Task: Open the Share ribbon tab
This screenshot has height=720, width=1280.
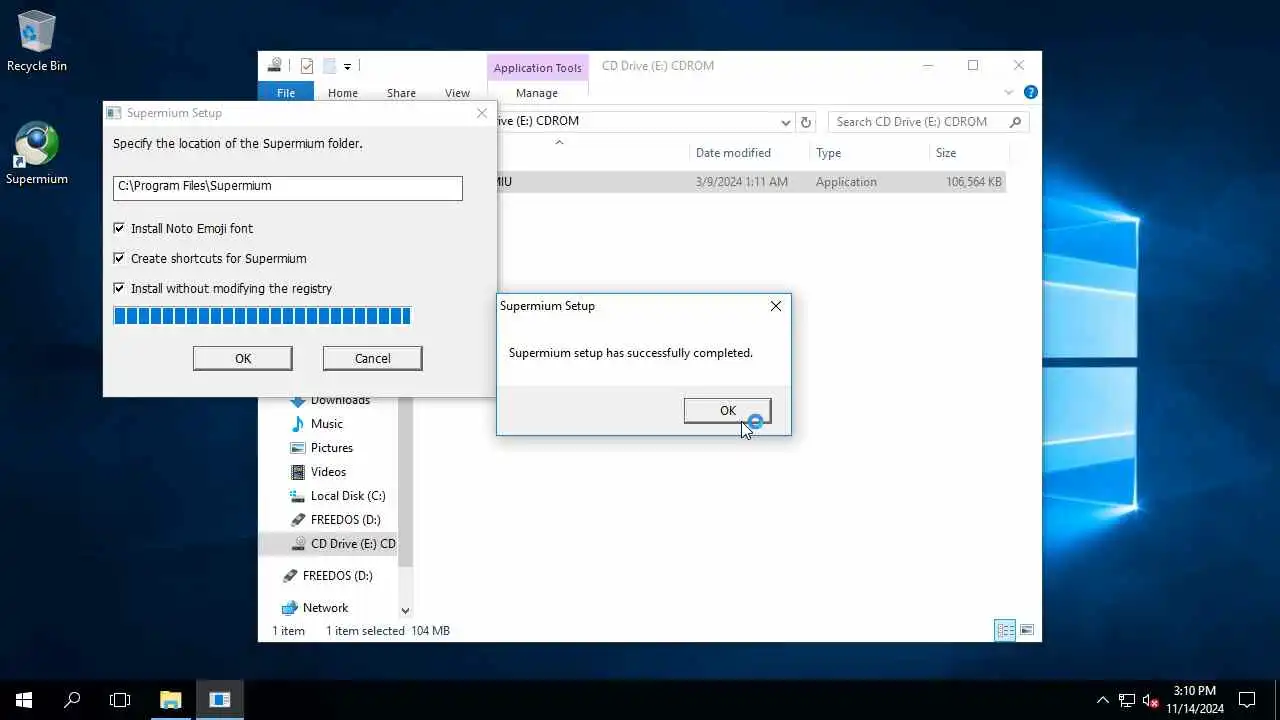Action: click(401, 93)
